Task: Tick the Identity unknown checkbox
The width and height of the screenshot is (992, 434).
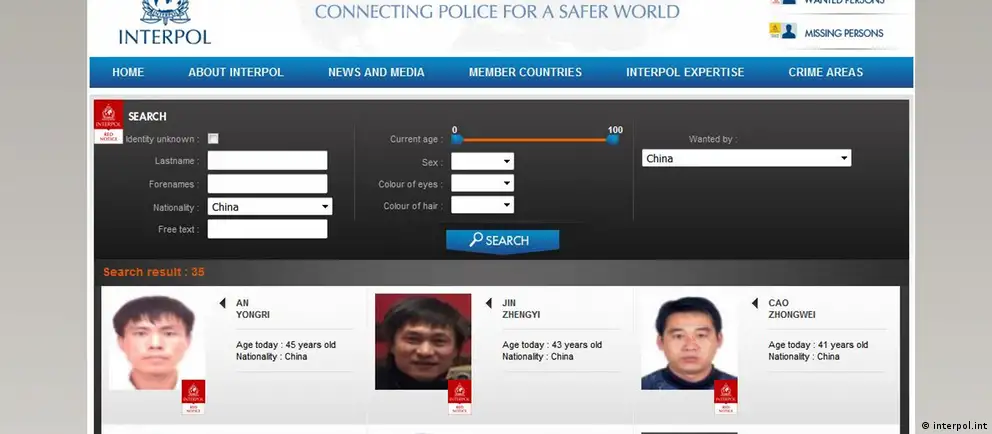Action: click(213, 139)
